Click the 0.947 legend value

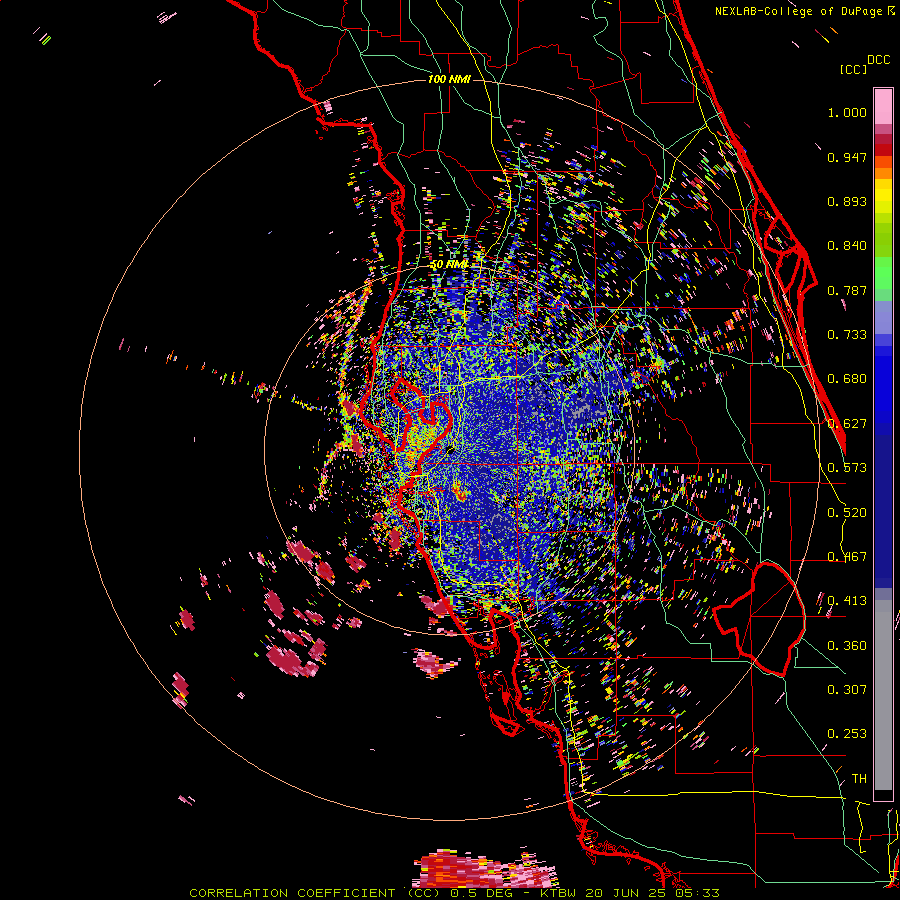(x=847, y=157)
